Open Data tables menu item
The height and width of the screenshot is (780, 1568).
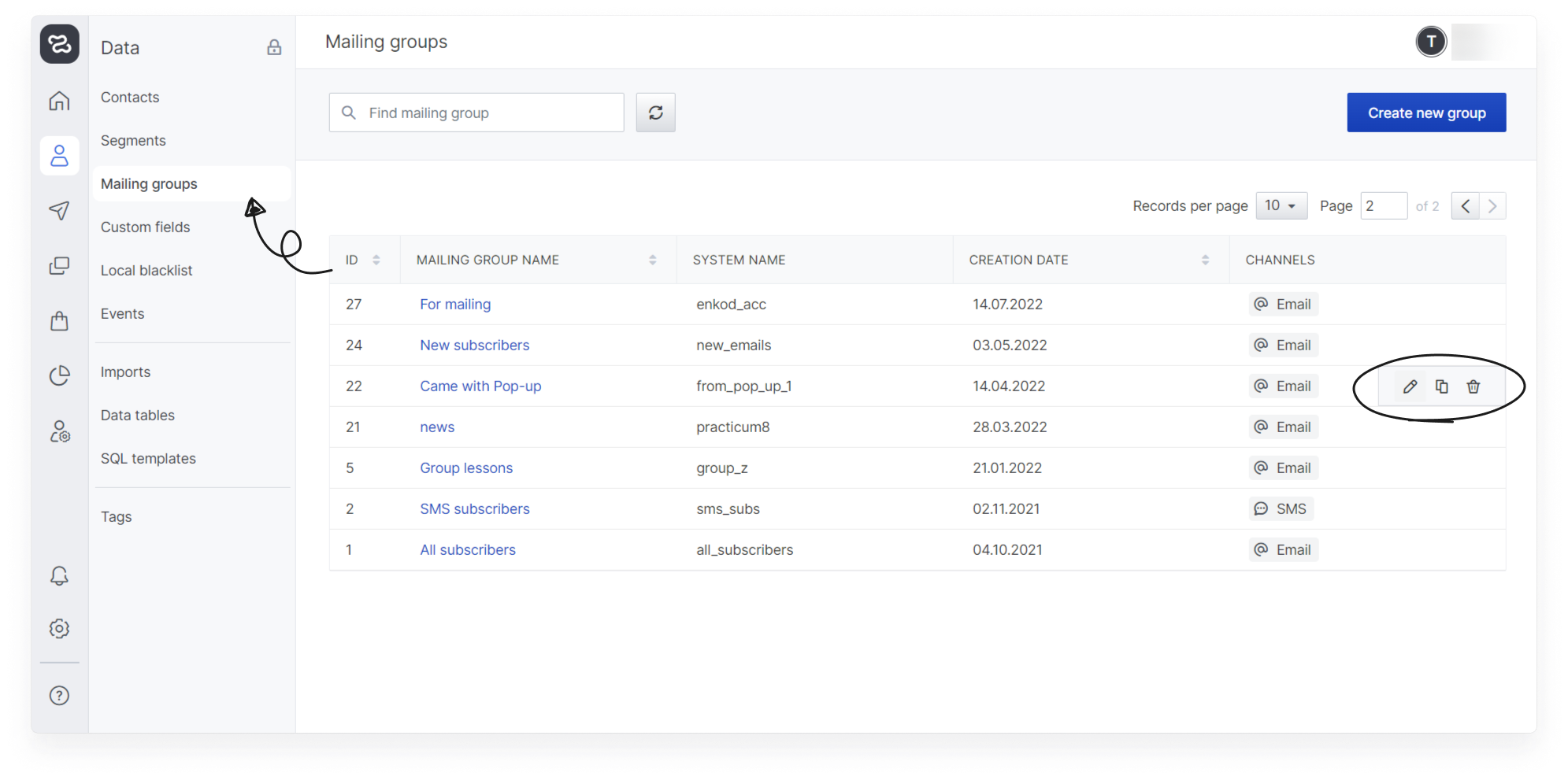point(138,416)
